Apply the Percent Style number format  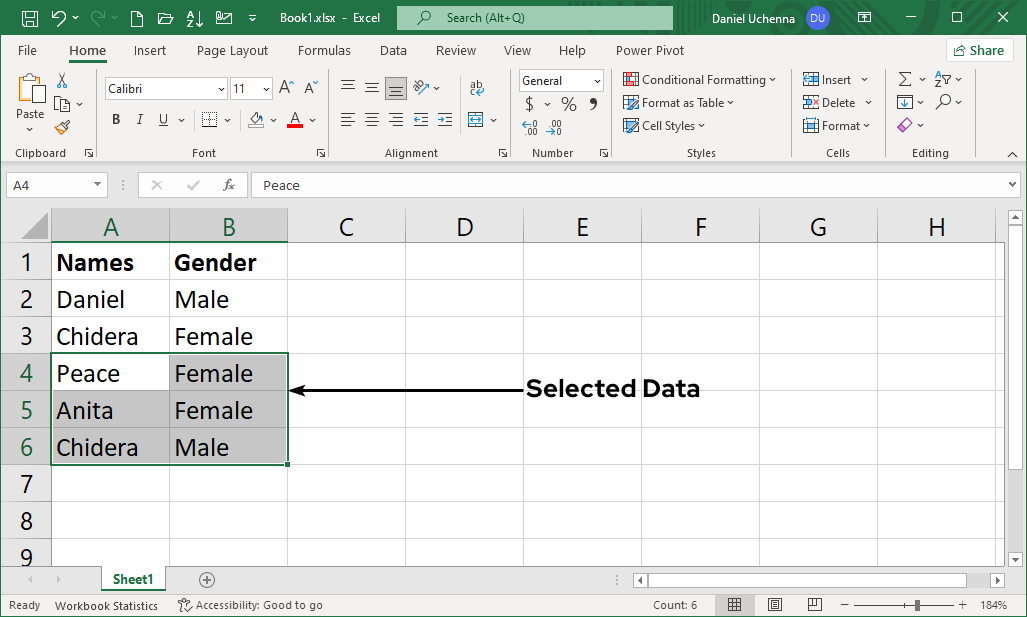pos(567,103)
